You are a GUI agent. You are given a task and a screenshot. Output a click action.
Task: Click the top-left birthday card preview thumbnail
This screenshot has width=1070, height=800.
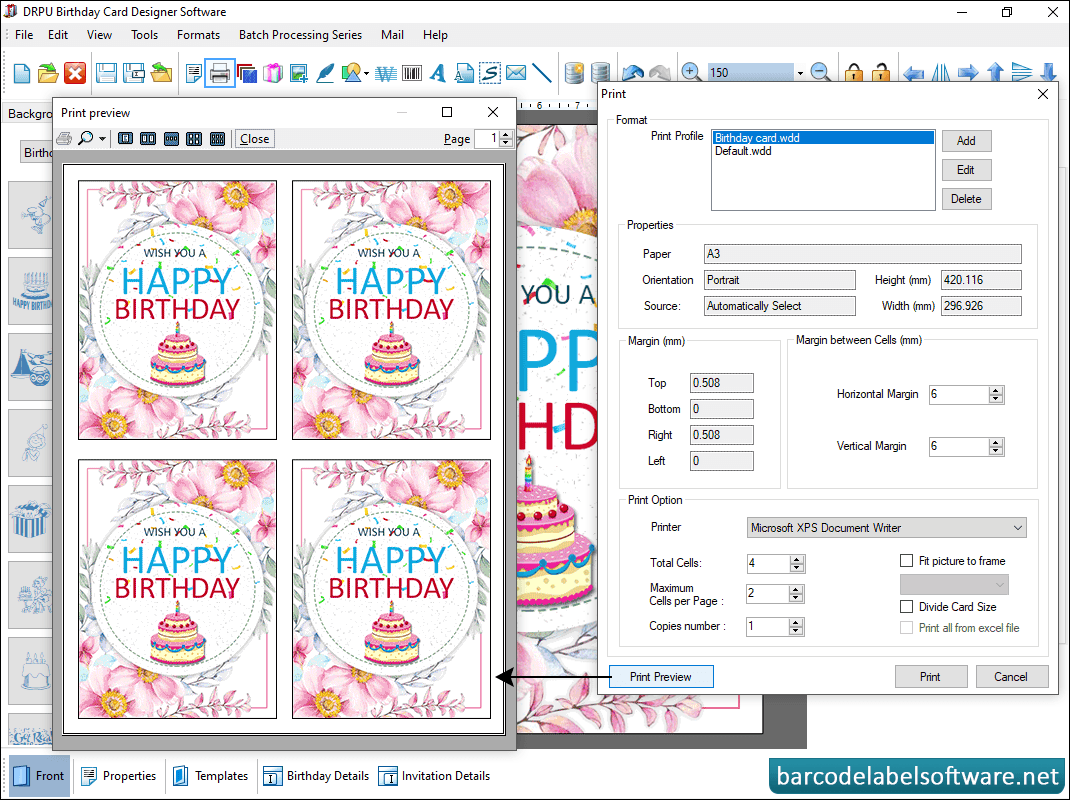177,310
